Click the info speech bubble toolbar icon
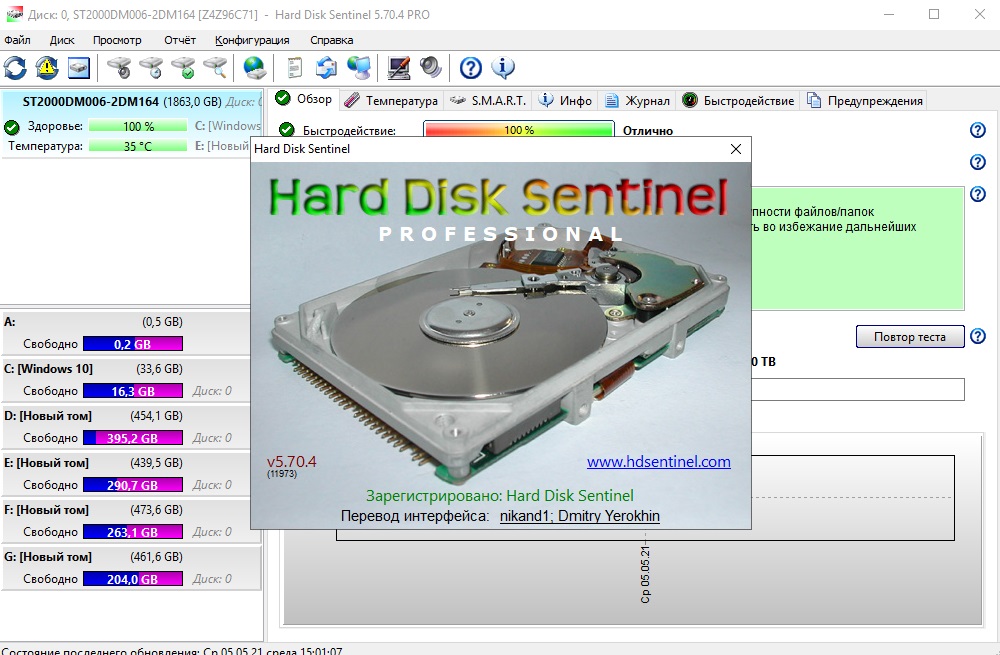Viewport: 1000px width, 655px height. click(503, 68)
